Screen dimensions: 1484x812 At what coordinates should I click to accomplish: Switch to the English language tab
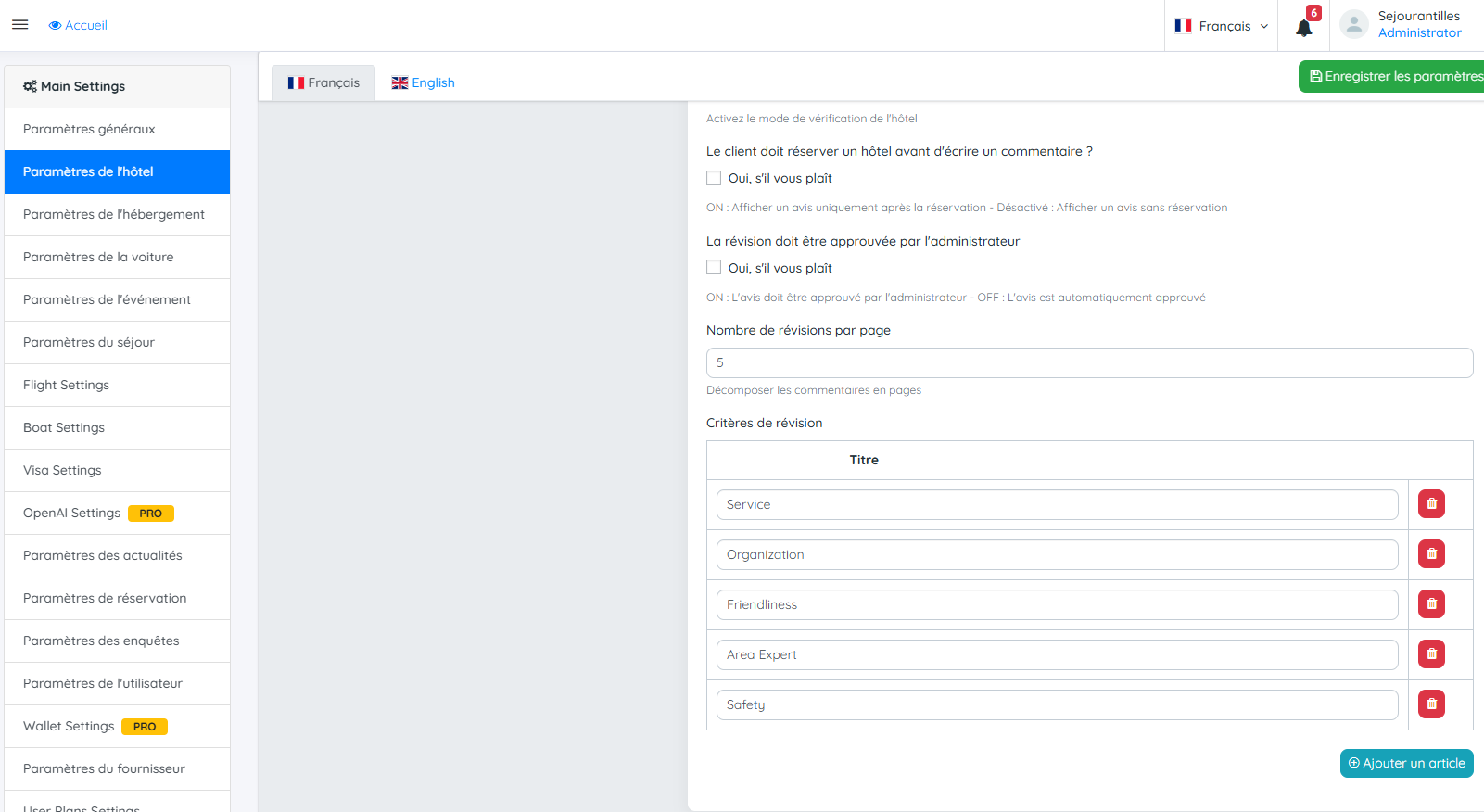click(424, 82)
